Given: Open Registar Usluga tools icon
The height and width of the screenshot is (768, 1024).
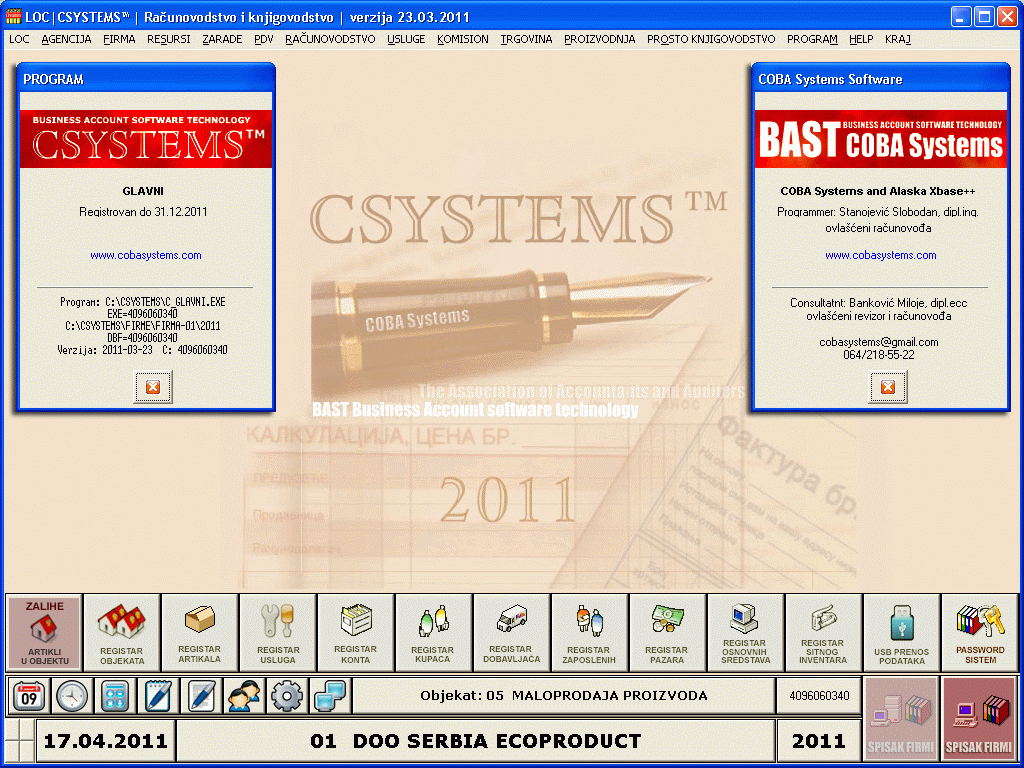Looking at the screenshot, I should [x=278, y=632].
